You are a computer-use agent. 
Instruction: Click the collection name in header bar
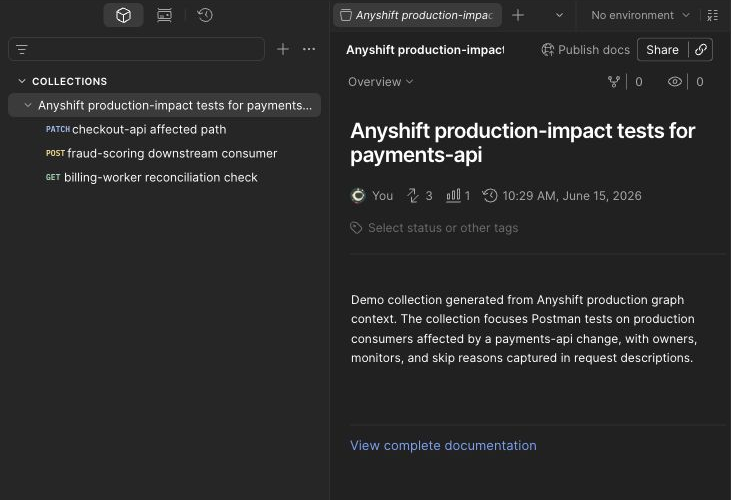(x=425, y=50)
